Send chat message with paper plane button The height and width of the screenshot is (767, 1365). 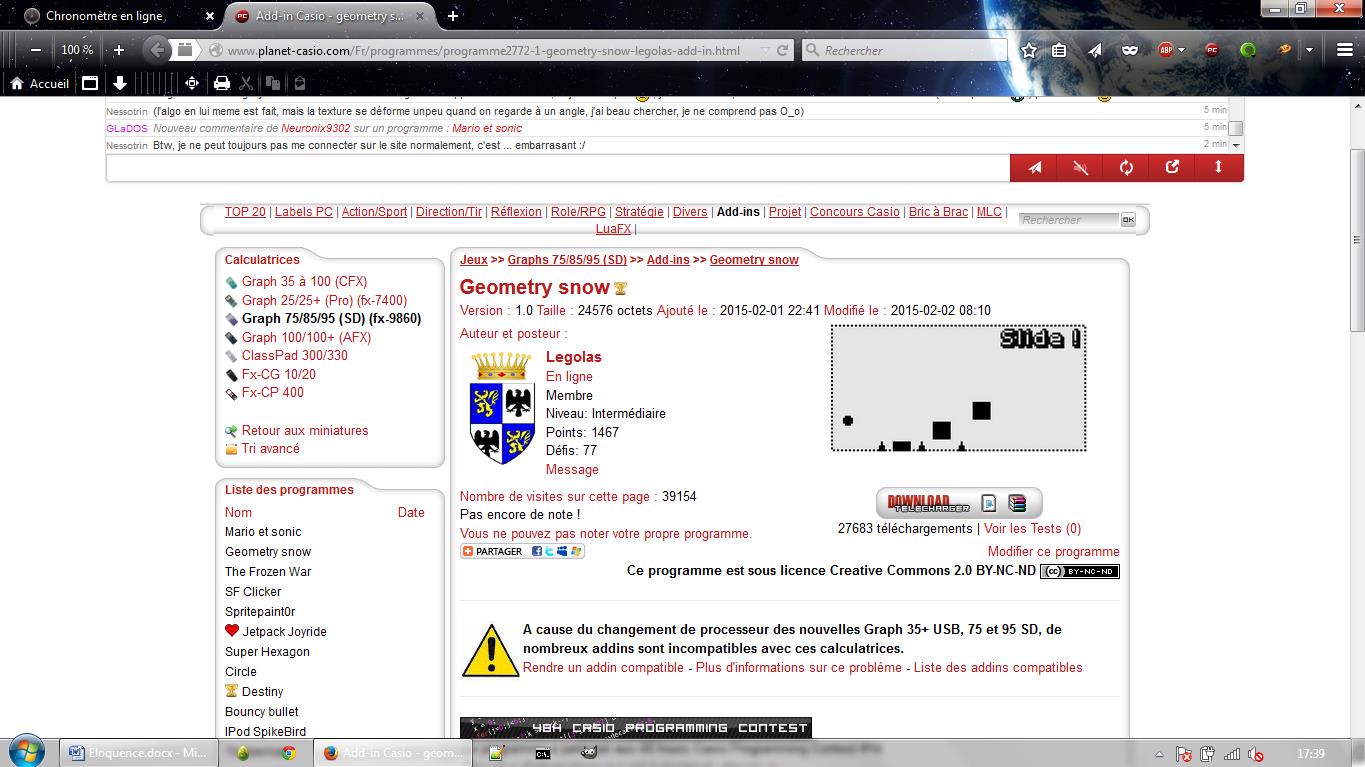1035,168
